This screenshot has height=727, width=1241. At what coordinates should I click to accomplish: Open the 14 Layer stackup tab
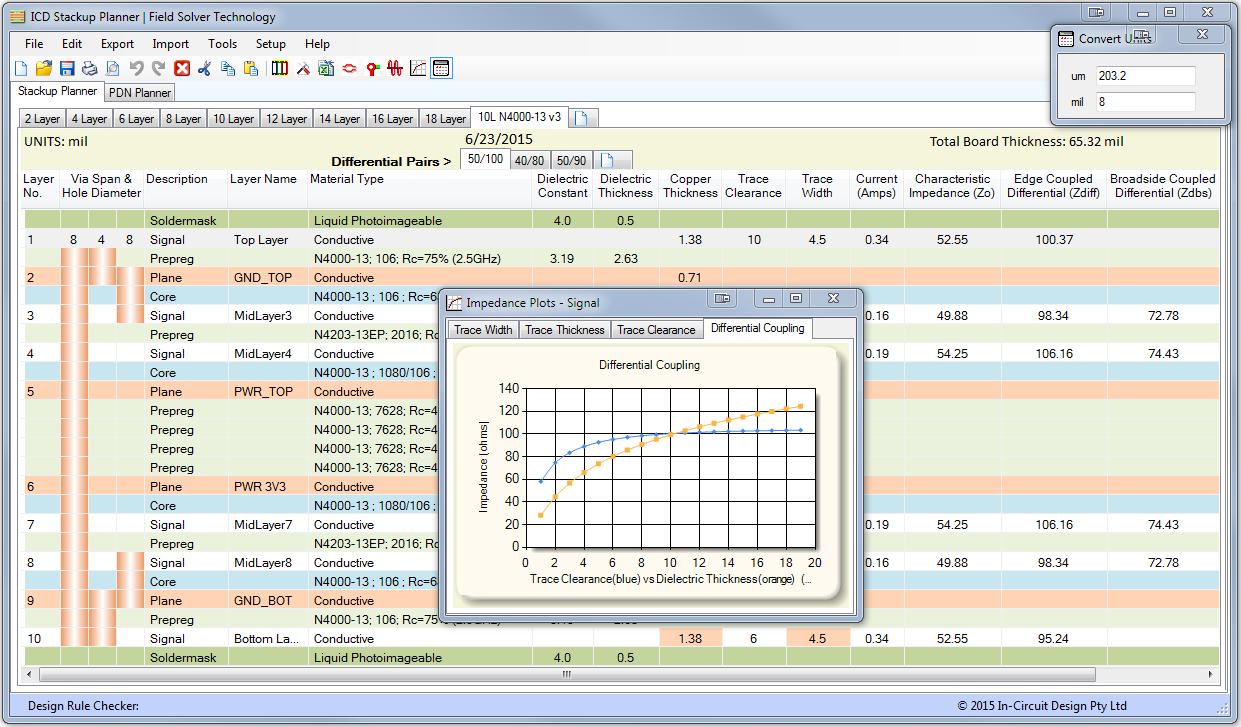pos(339,119)
